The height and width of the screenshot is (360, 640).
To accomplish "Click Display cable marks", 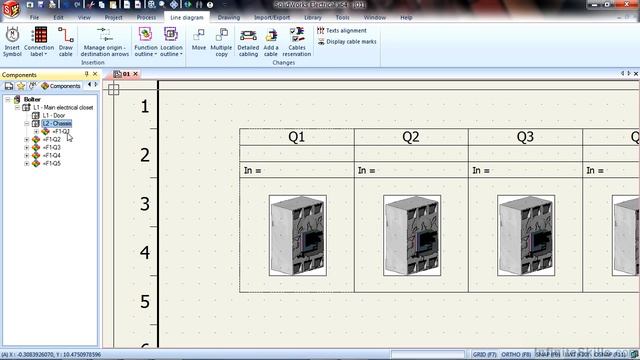I will point(347,42).
